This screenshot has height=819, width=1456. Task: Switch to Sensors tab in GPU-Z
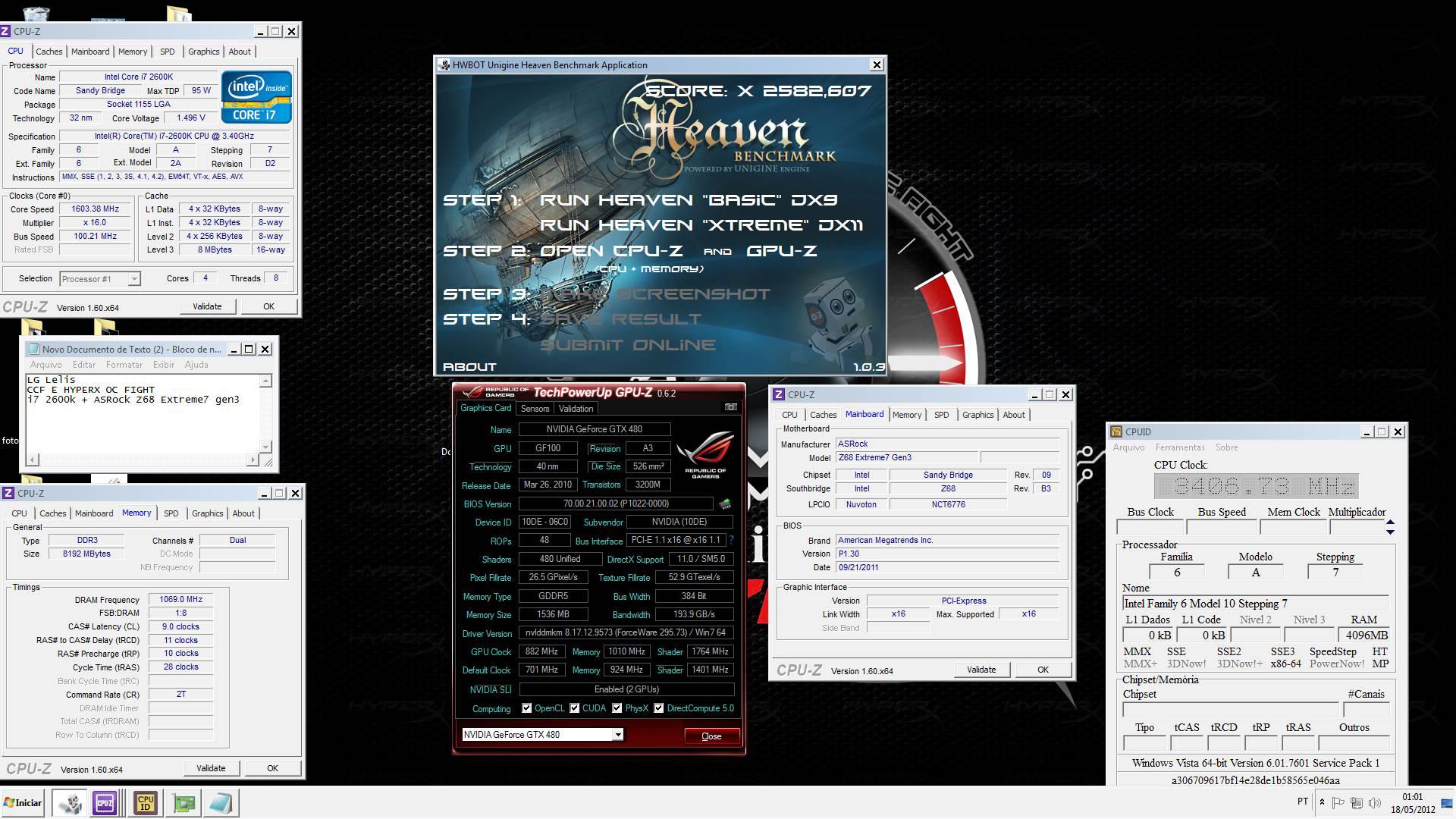[x=535, y=409]
